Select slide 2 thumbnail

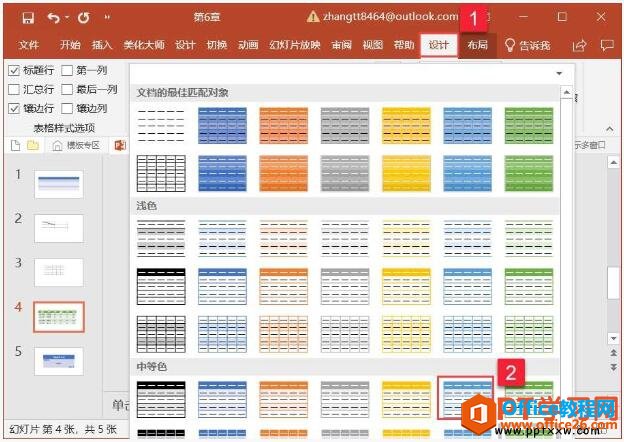[x=59, y=228]
